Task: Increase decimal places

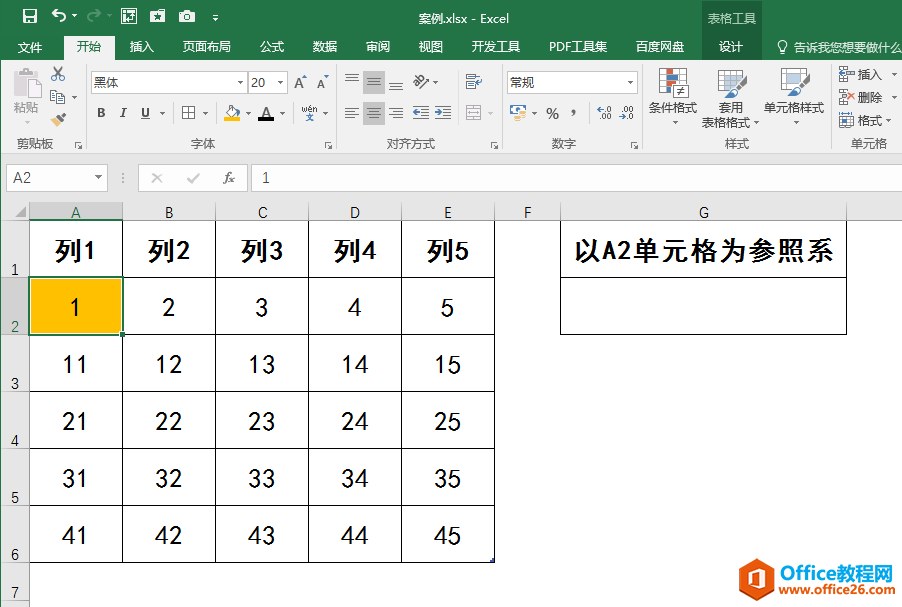Action: pyautogui.click(x=604, y=113)
